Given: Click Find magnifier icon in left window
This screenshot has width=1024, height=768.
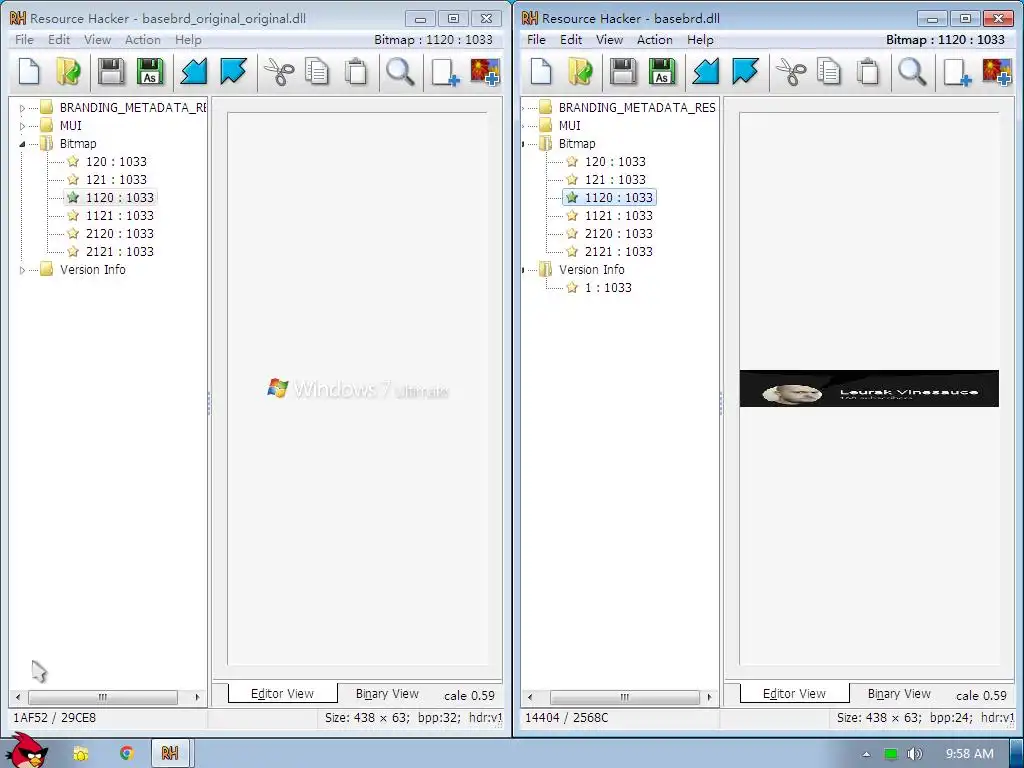Looking at the screenshot, I should (x=400, y=71).
